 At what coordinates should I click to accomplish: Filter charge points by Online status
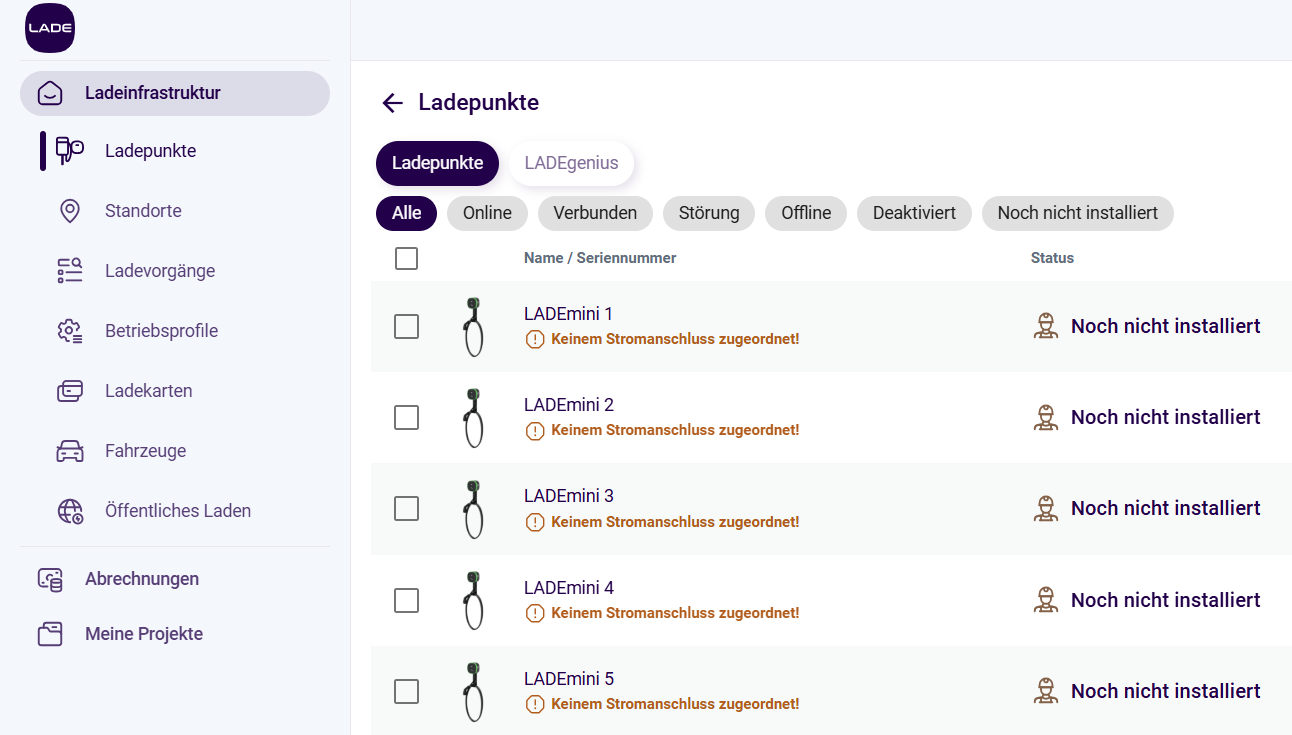click(x=487, y=213)
